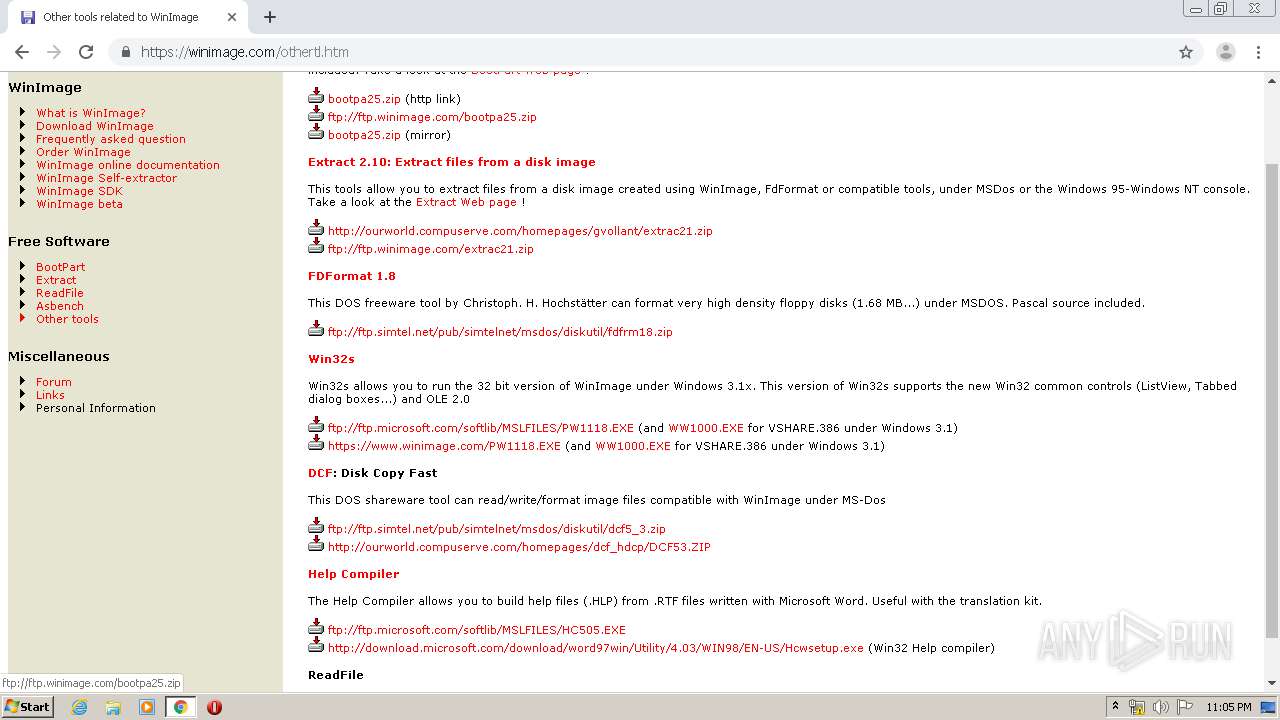The image size is (1280, 720).
Task: Go to BootPart in Free Software
Action: pos(60,267)
